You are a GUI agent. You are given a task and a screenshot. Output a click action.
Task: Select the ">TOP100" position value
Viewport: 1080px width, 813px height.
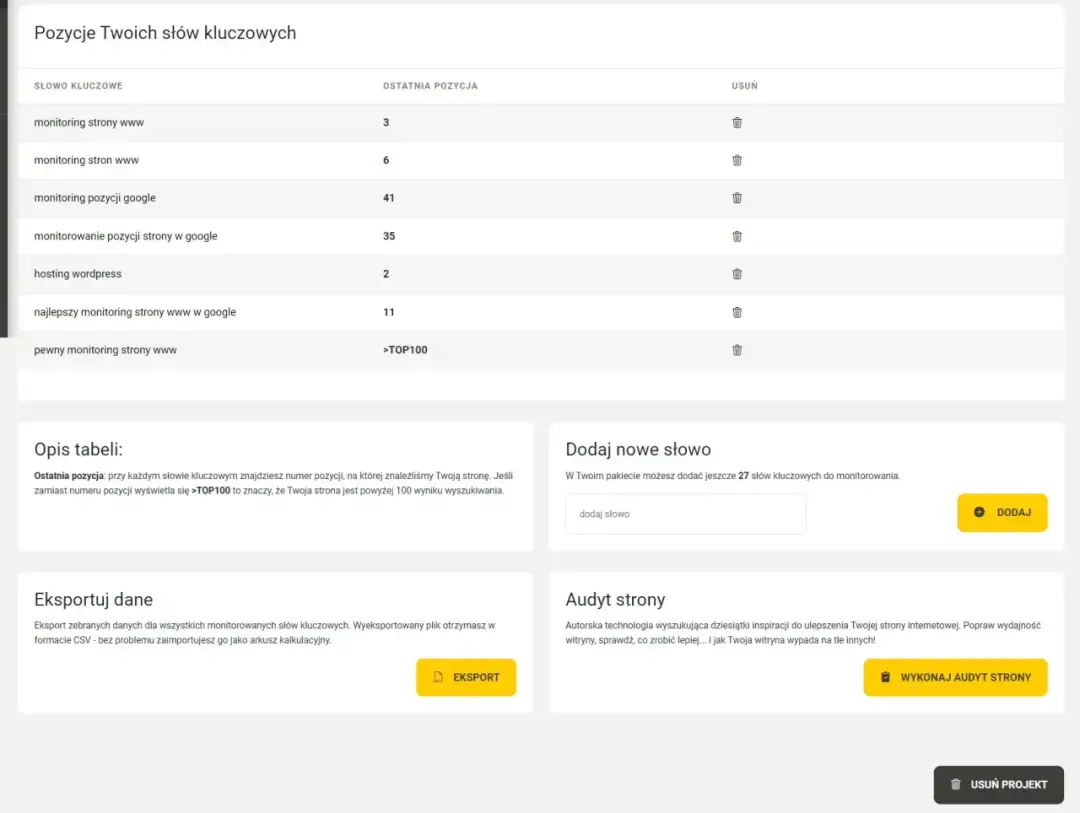[x=404, y=349]
